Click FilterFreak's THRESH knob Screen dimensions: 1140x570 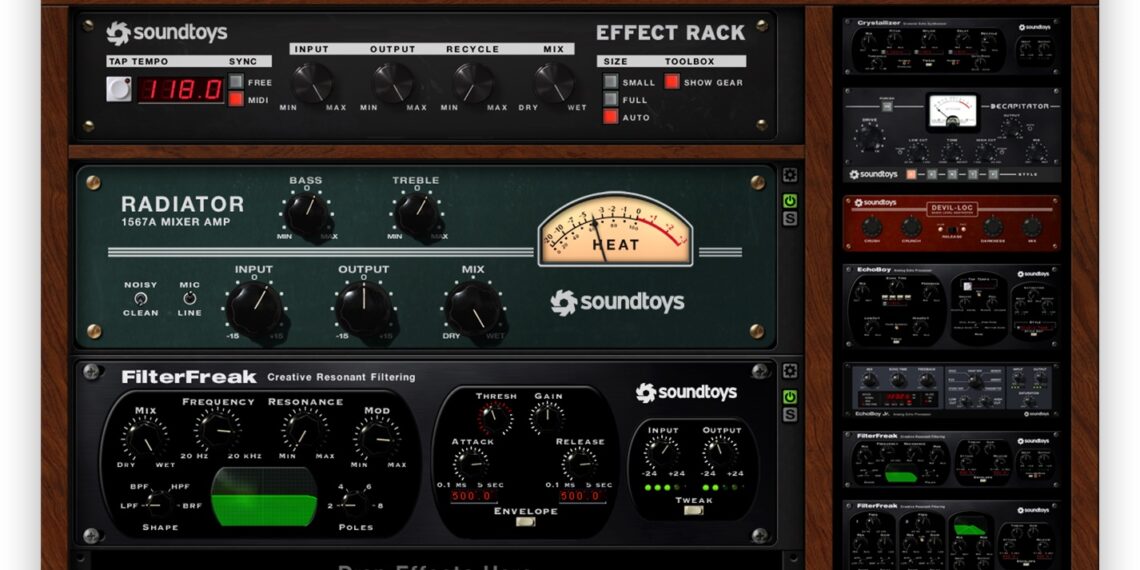[495, 418]
